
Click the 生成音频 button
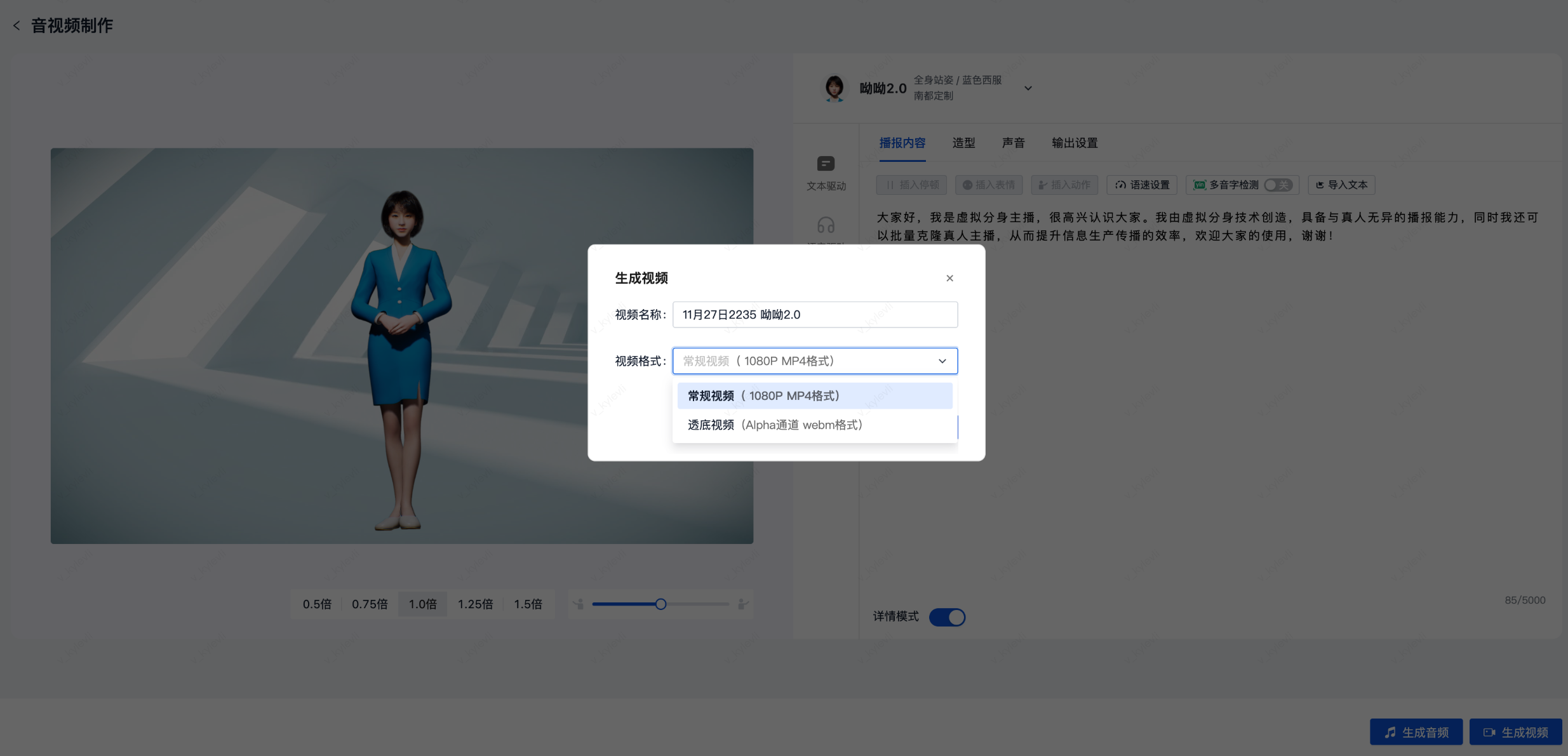pos(1416,733)
